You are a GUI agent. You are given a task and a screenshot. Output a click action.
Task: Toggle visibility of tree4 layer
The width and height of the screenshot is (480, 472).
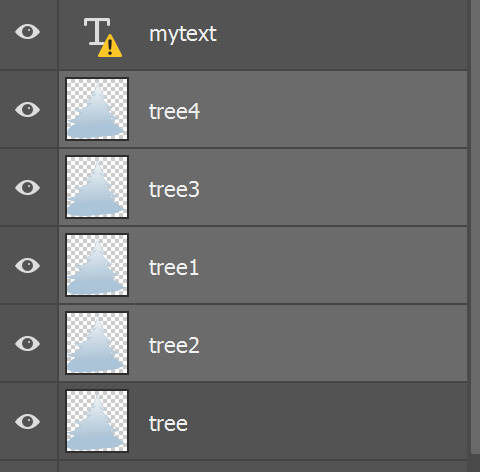pos(27,110)
